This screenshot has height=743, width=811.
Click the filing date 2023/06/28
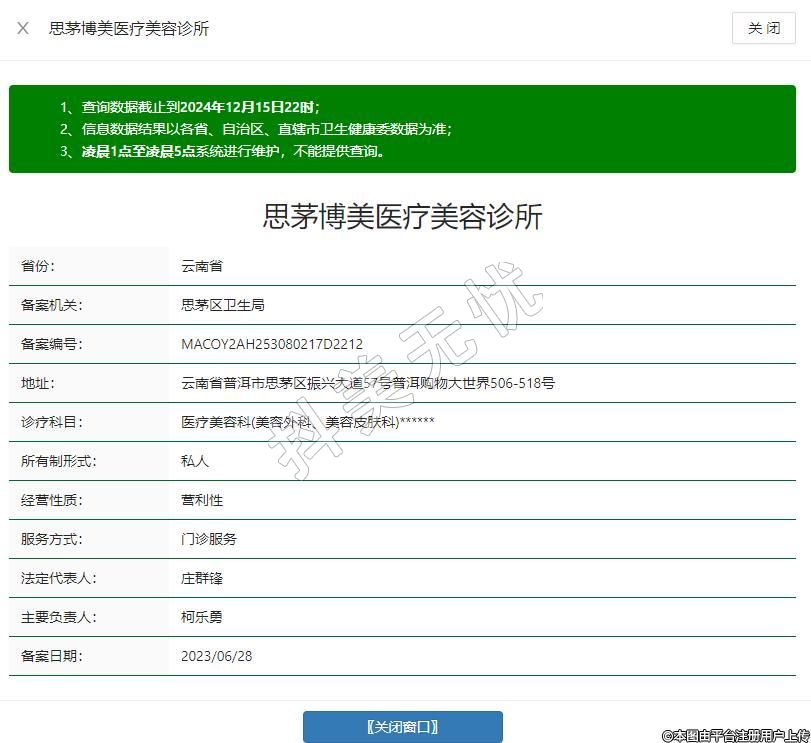pyautogui.click(x=217, y=656)
